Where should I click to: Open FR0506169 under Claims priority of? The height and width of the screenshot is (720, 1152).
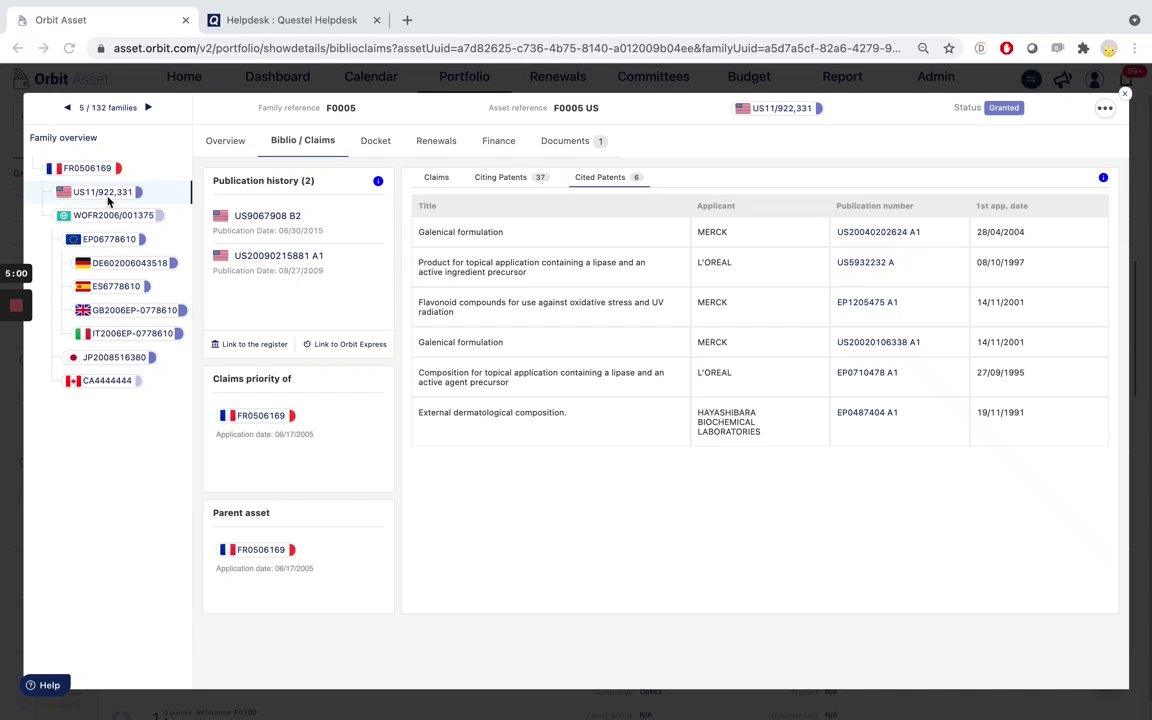click(256, 416)
